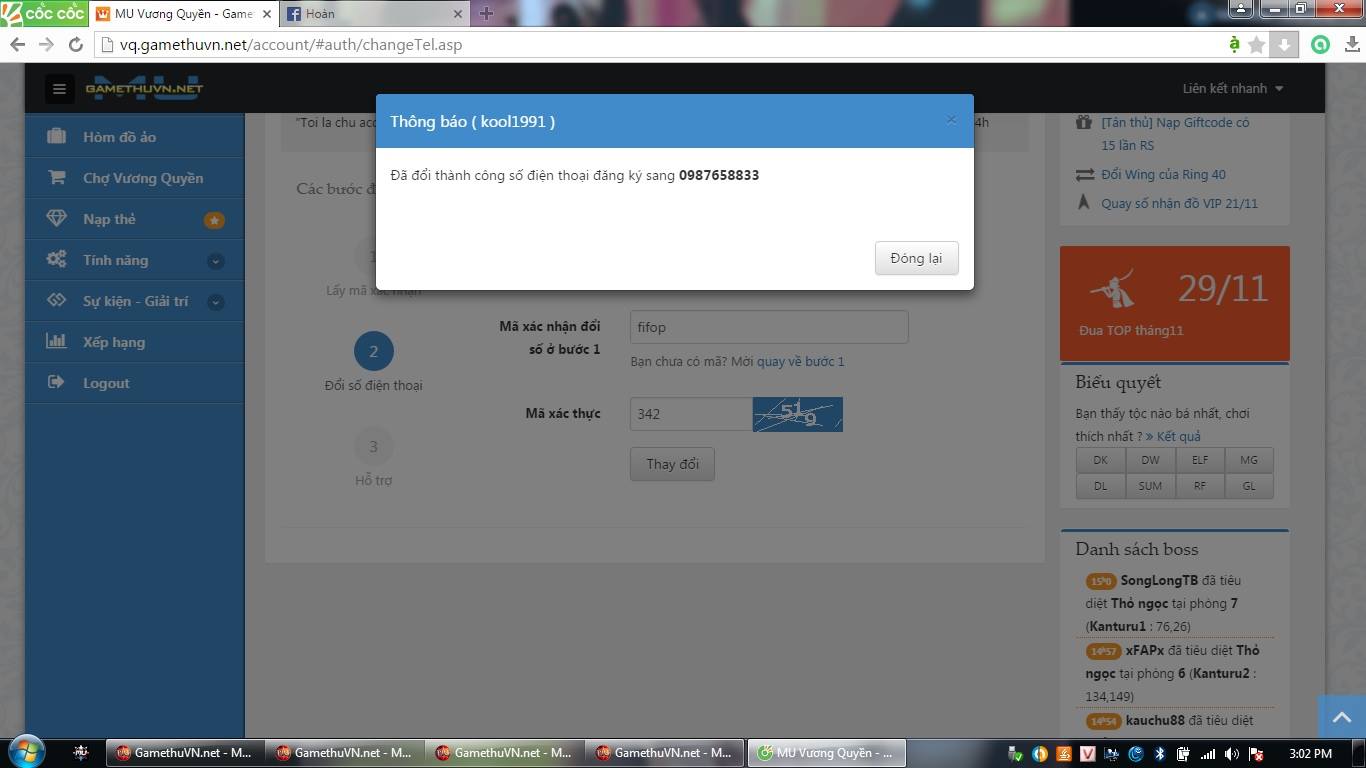Click the shopping cart icon beside Chợ Vương Quyền
1366x768 pixels.
point(56,177)
